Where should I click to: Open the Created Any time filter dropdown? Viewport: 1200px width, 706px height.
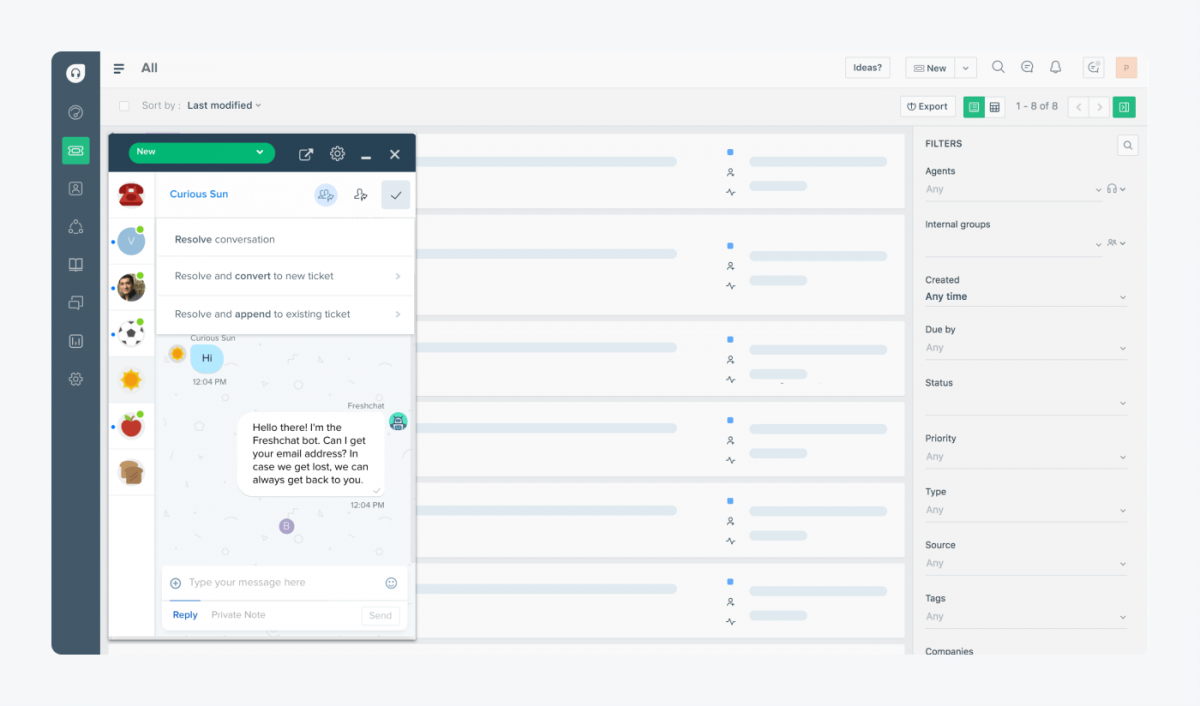(1025, 297)
